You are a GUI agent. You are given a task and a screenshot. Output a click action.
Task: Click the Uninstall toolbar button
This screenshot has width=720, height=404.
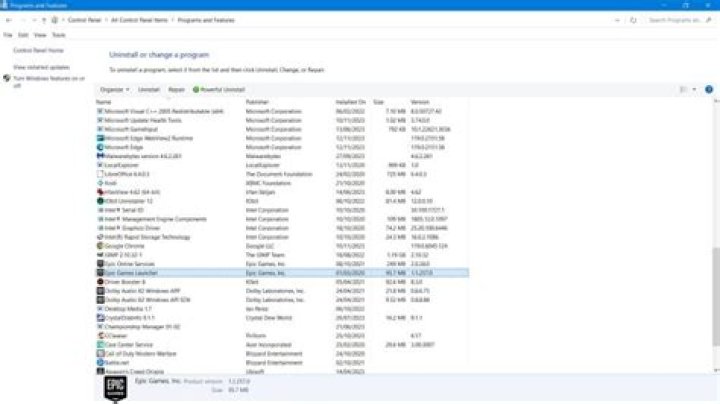pyautogui.click(x=149, y=90)
